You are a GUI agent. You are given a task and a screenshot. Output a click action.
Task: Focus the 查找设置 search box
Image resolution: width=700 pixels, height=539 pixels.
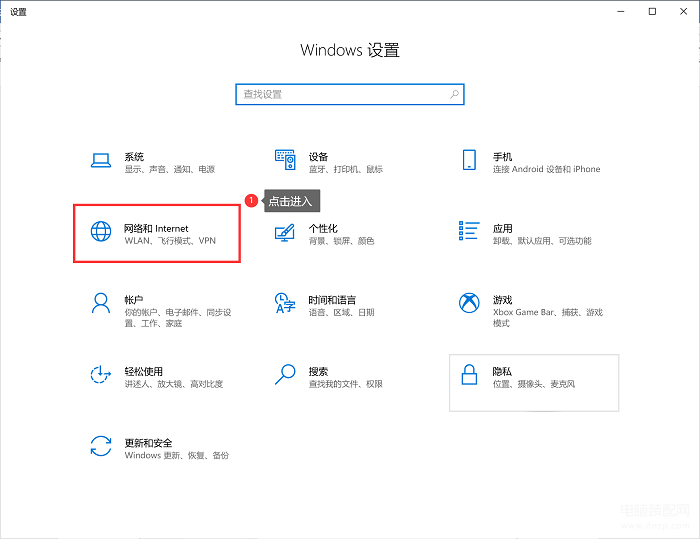[x=350, y=94]
